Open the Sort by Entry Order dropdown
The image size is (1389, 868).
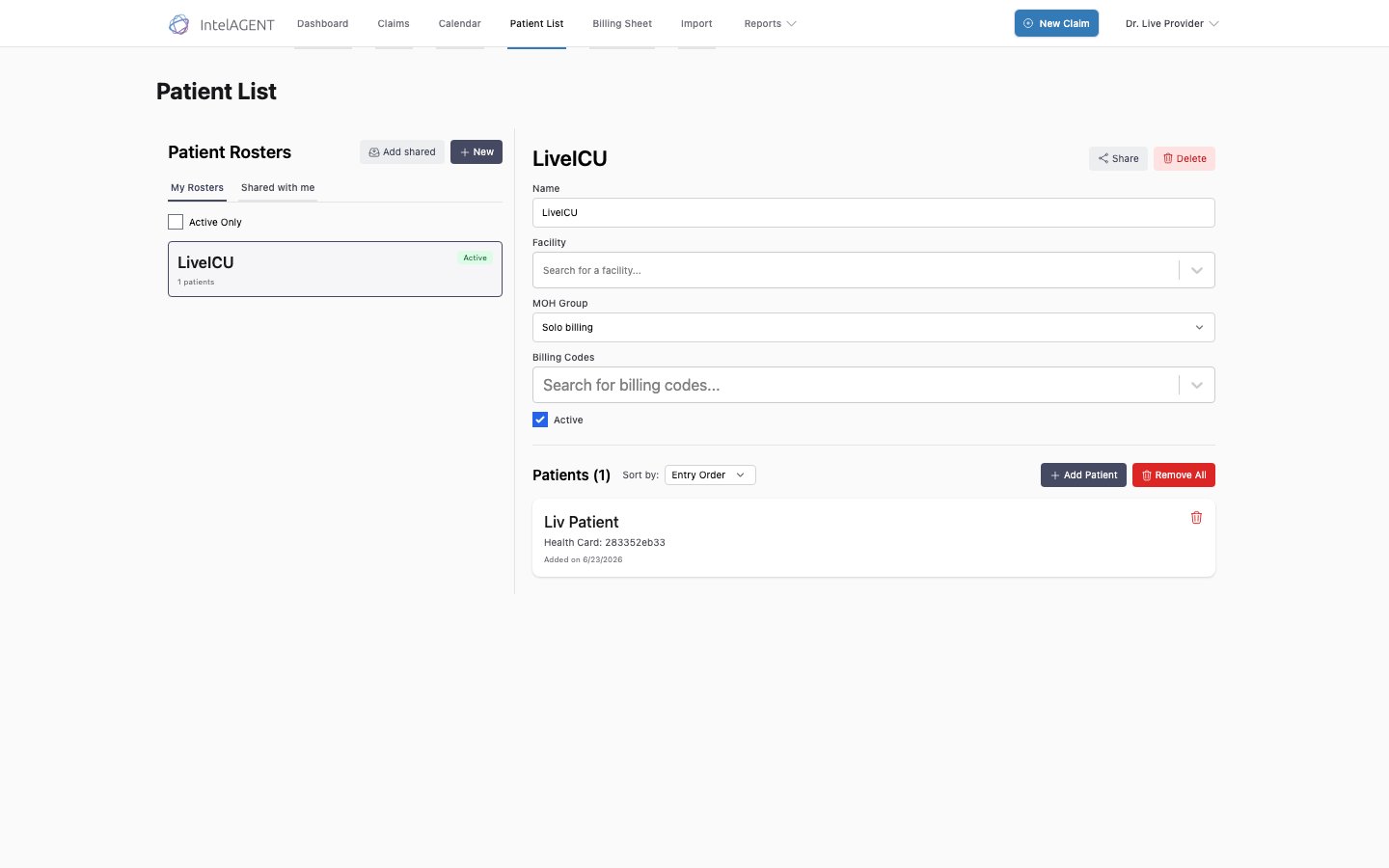(710, 475)
